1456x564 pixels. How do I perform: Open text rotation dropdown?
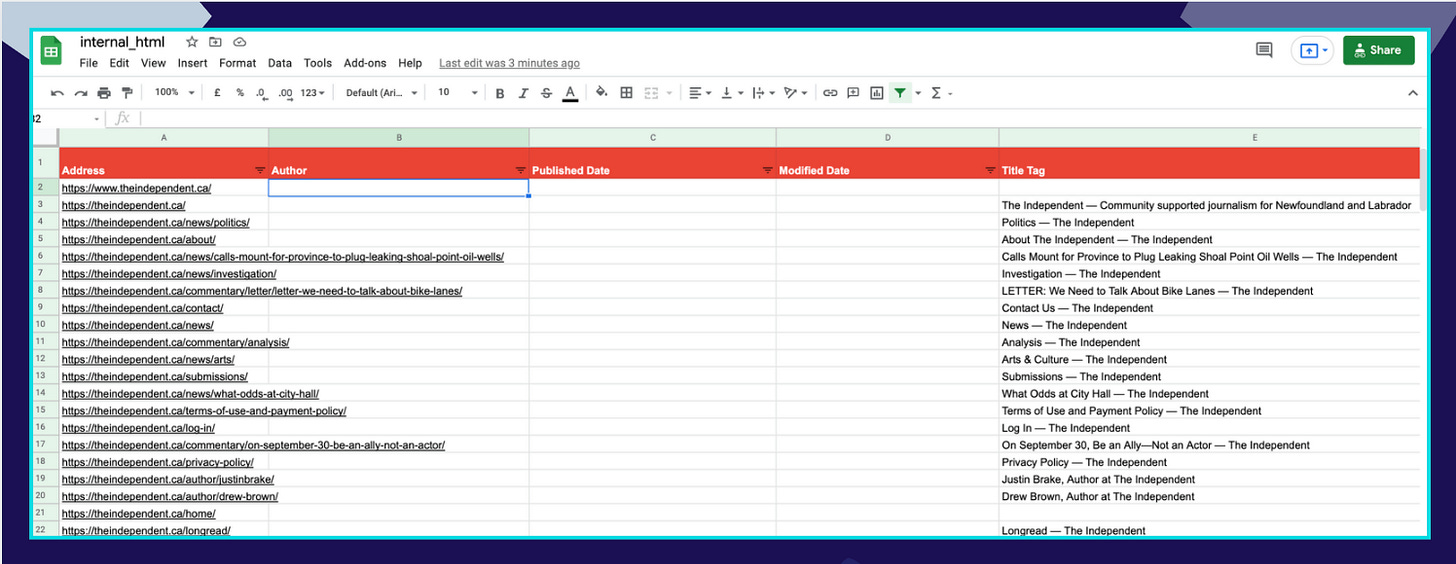(796, 93)
